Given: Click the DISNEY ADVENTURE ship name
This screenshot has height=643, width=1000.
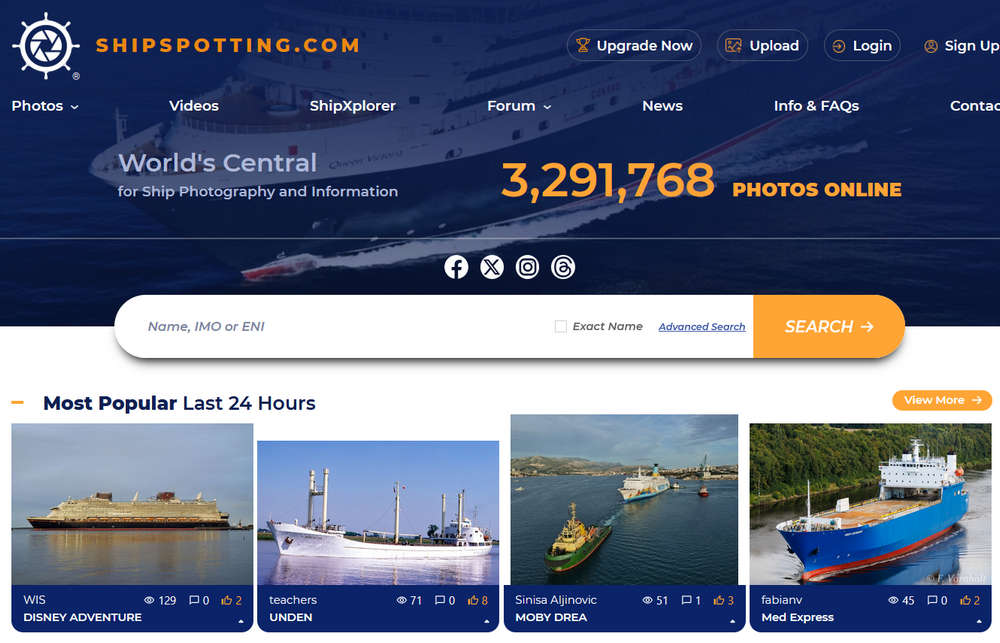Looking at the screenshot, I should point(82,617).
